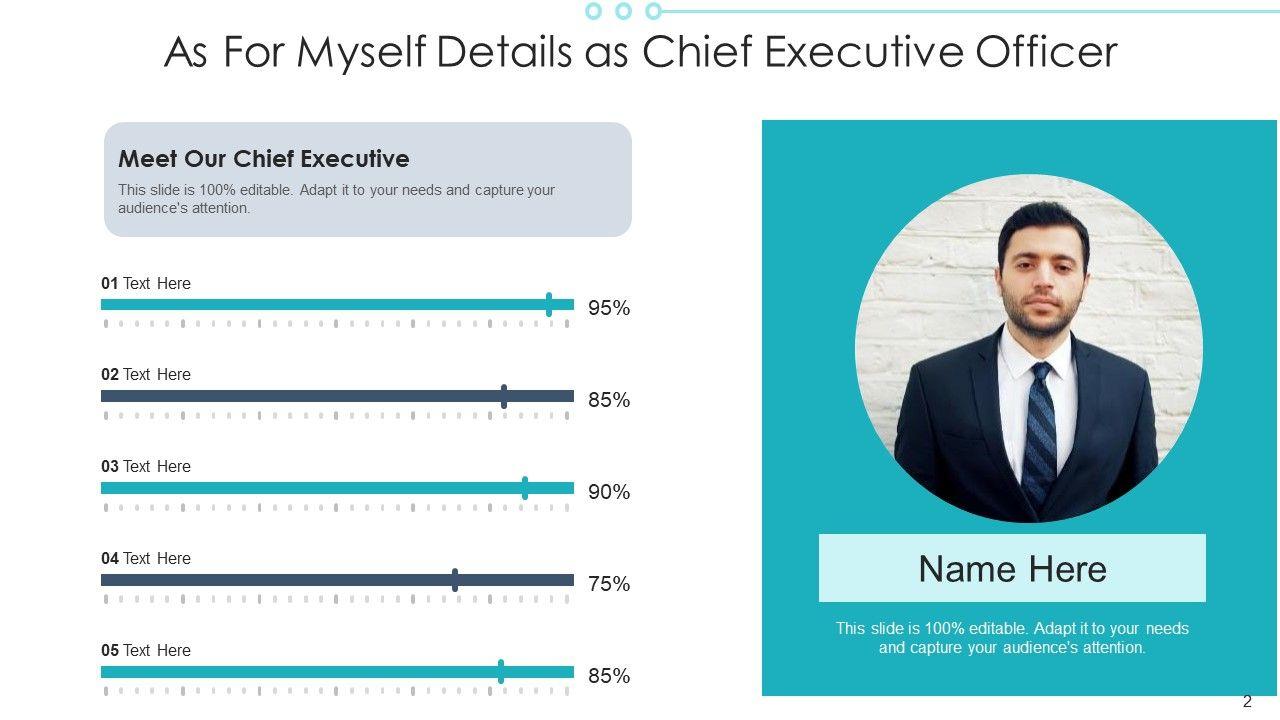Select the 75% percentage value

click(x=609, y=584)
